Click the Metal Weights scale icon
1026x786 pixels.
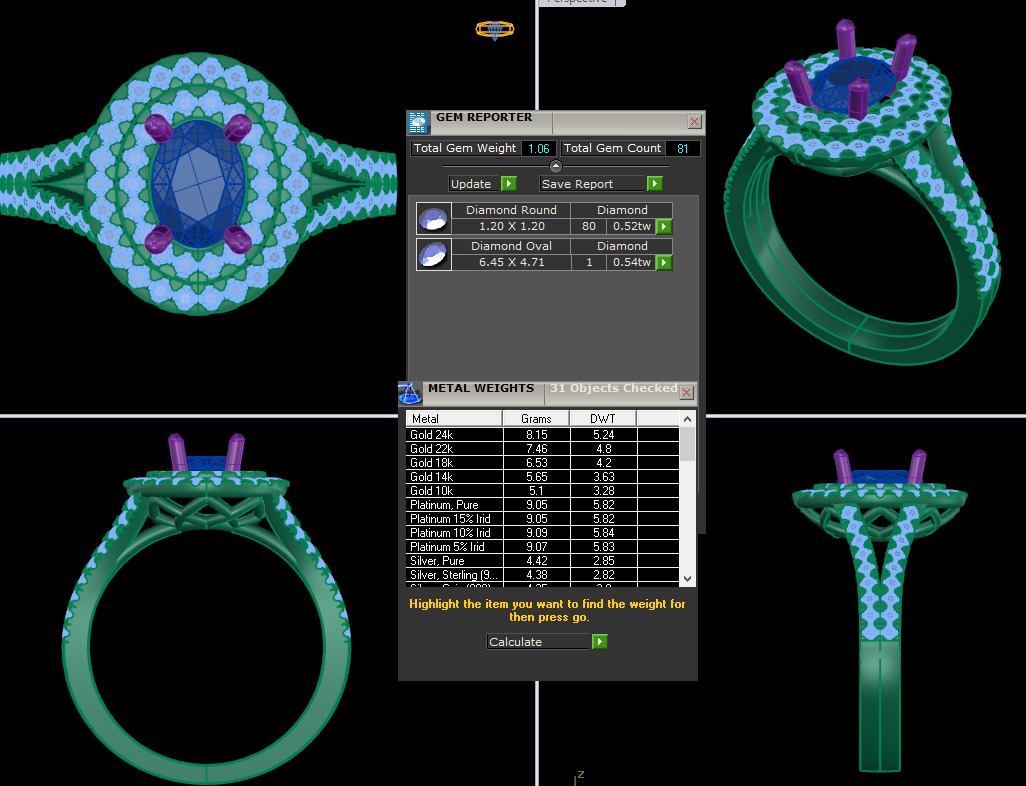click(x=410, y=393)
